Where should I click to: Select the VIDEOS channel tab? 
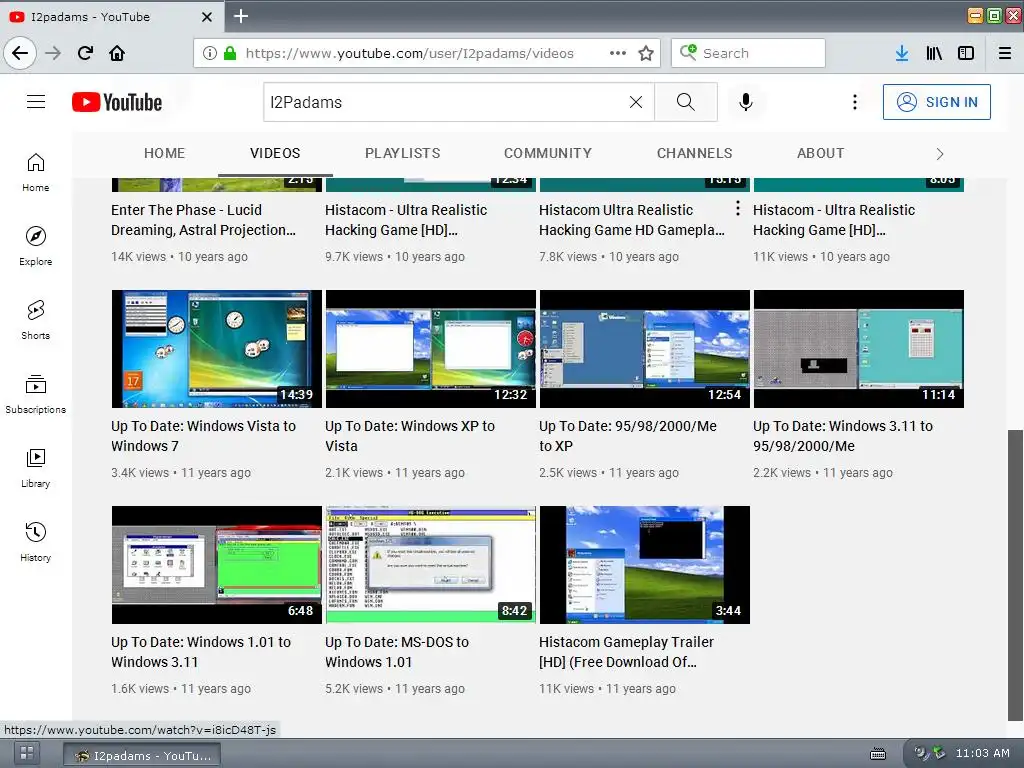275,153
